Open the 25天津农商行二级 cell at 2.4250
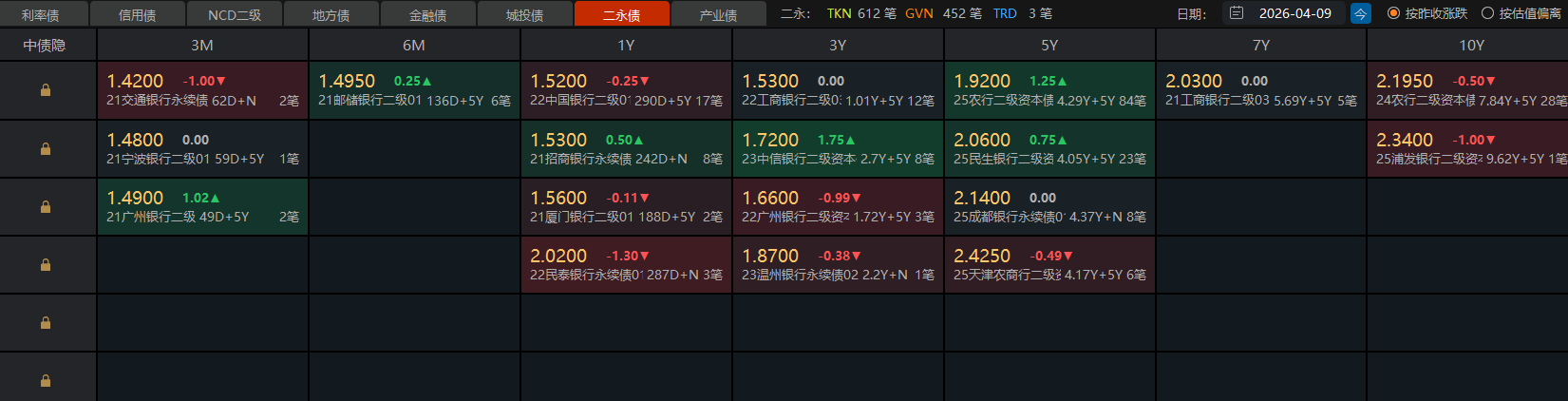The width and height of the screenshot is (1568, 401). point(1049,264)
